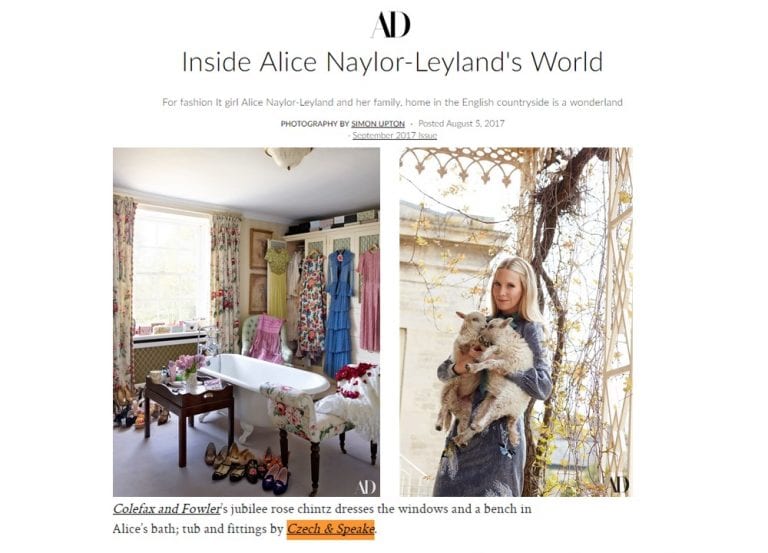Open the September 2017 Issue link
The height and width of the screenshot is (553, 768).
point(394,135)
